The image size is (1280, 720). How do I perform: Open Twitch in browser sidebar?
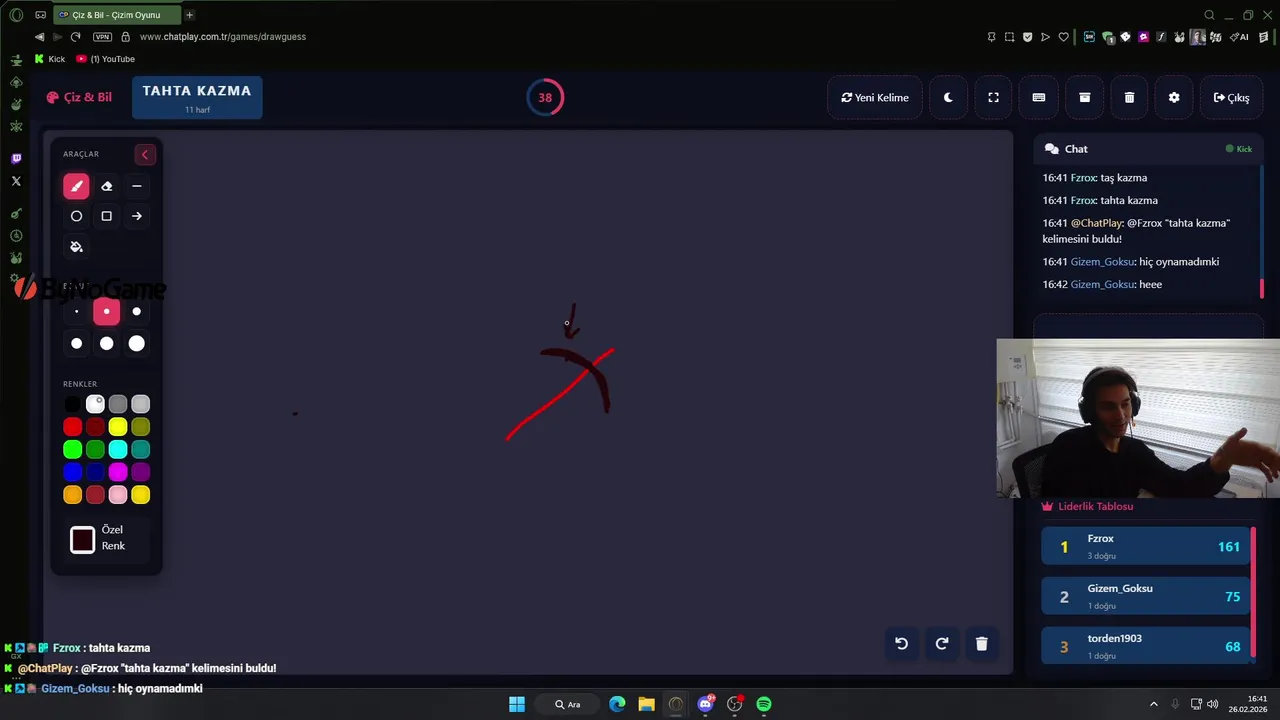pyautogui.click(x=16, y=159)
